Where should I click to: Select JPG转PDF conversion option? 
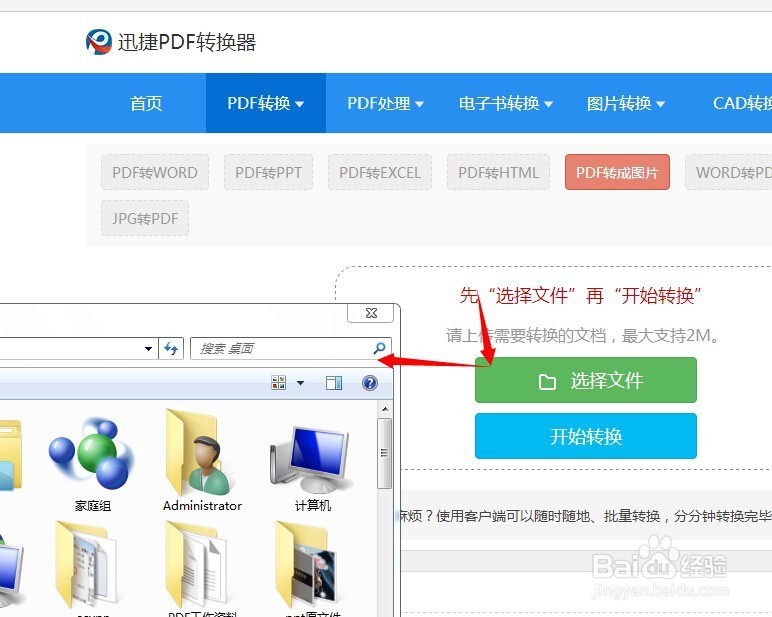pos(145,218)
